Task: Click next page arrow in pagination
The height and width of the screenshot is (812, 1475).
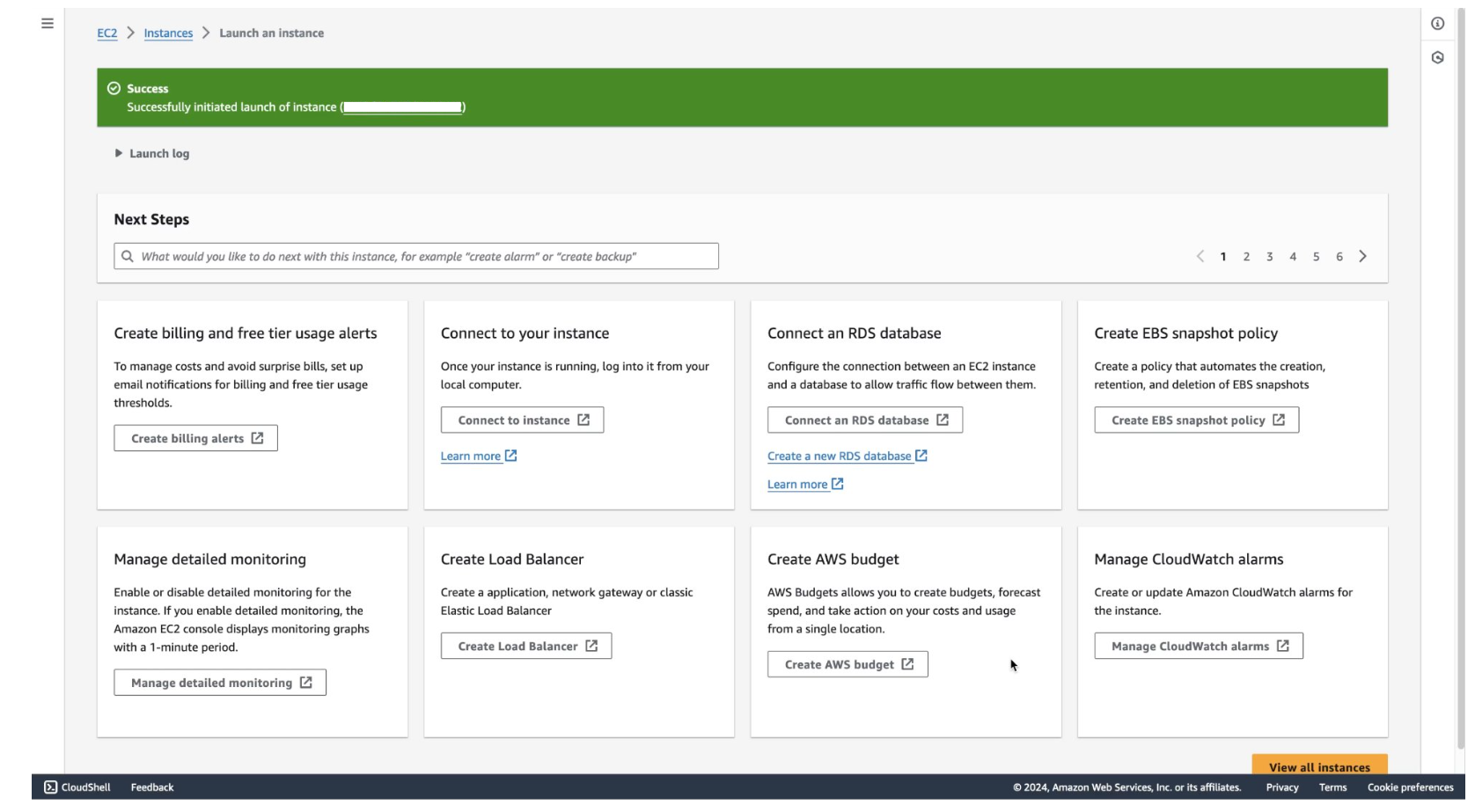Action: click(x=1362, y=257)
